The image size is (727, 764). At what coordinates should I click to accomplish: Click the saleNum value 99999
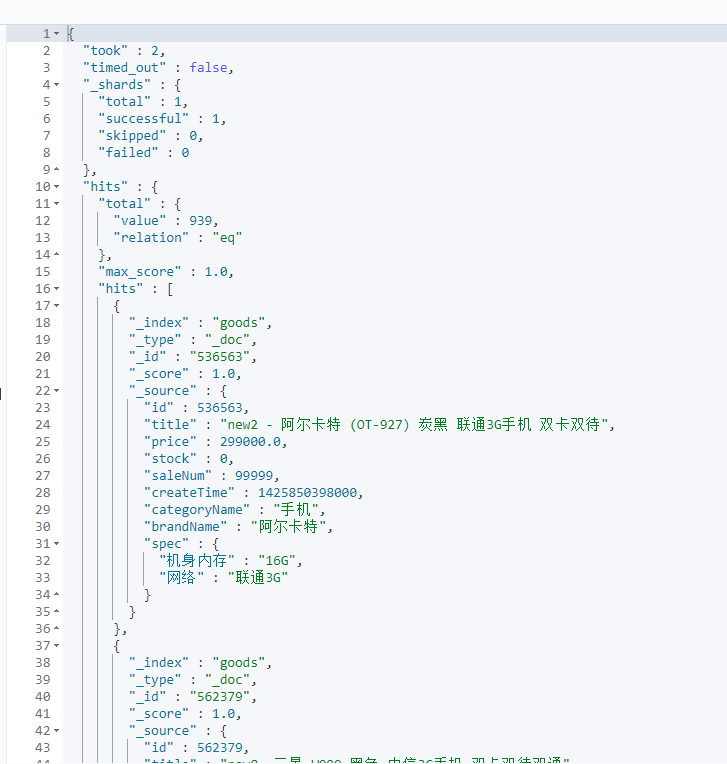click(254, 476)
